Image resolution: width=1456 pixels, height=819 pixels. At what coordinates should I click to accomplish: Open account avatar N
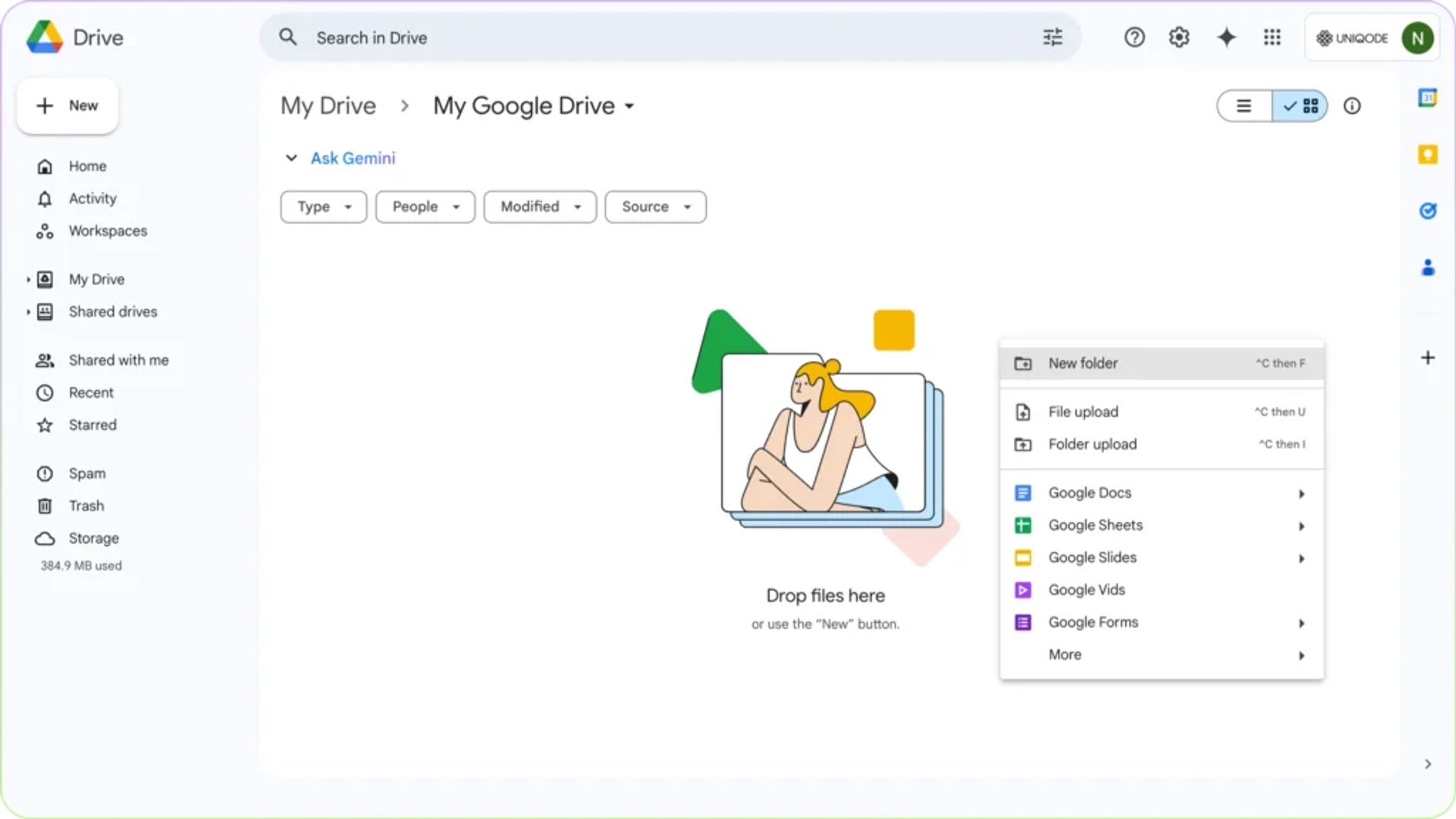click(1417, 38)
